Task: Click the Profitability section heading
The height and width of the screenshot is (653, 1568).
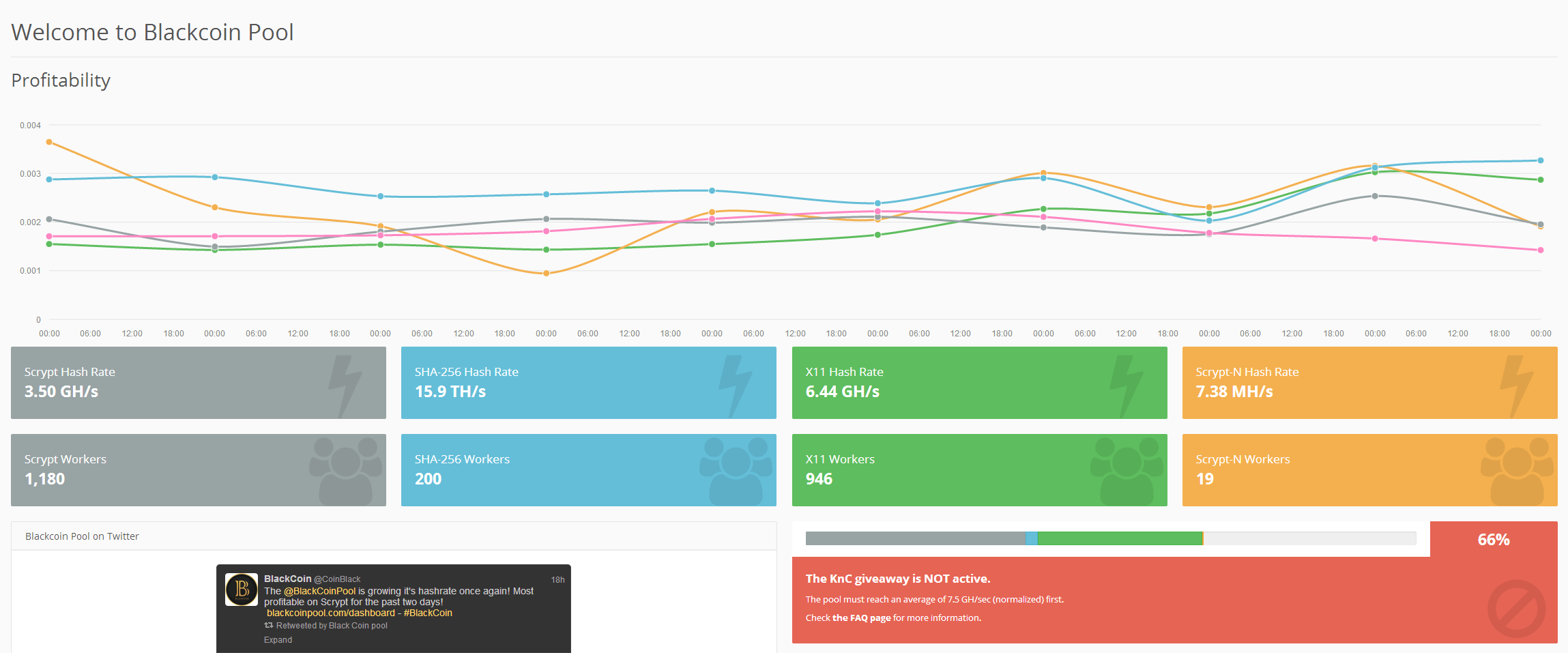Action: click(x=61, y=81)
